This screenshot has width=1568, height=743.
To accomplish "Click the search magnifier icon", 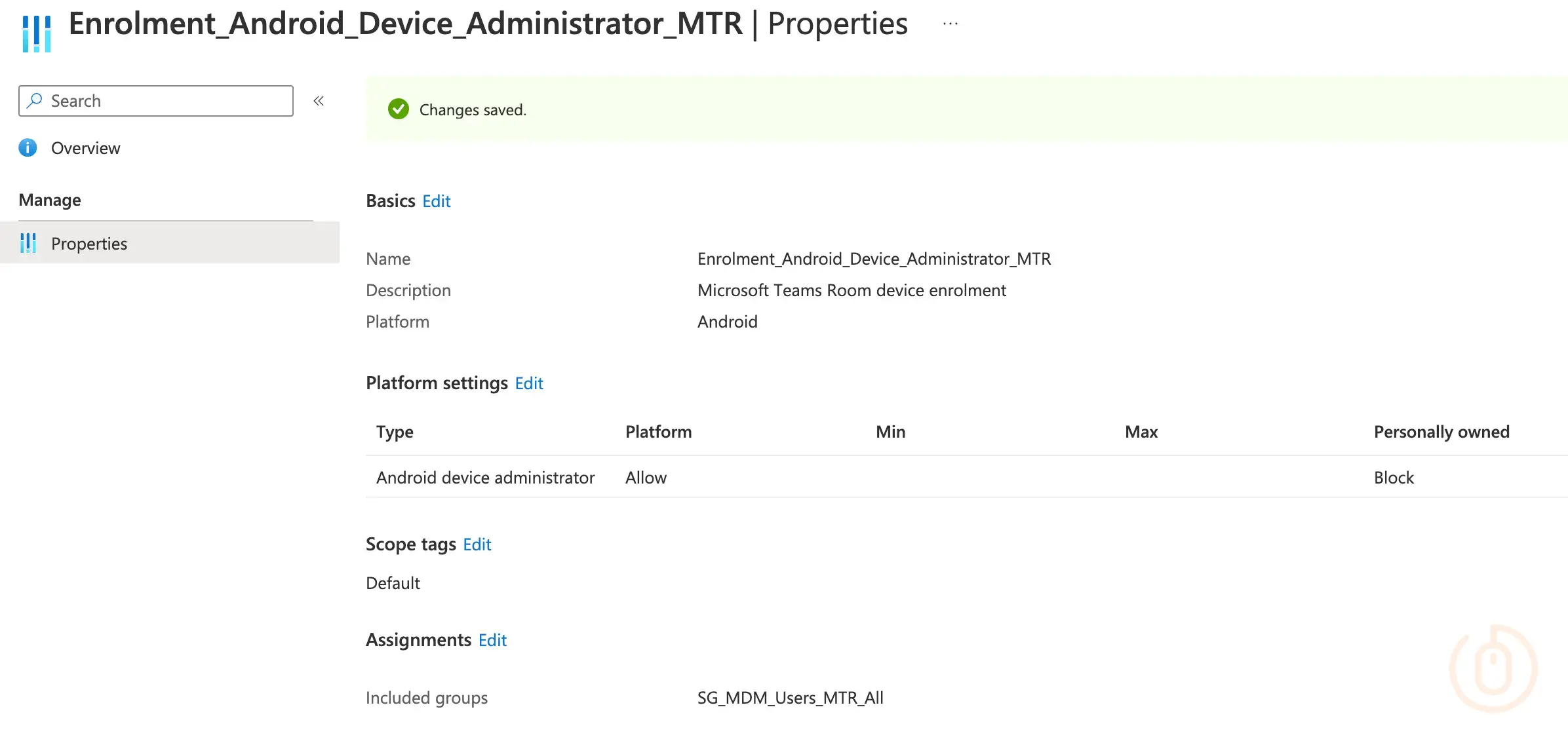I will point(35,101).
